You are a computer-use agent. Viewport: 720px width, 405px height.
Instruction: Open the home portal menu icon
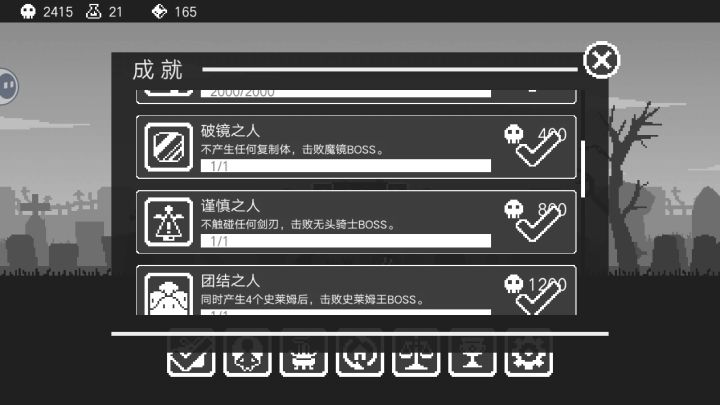(x=360, y=354)
